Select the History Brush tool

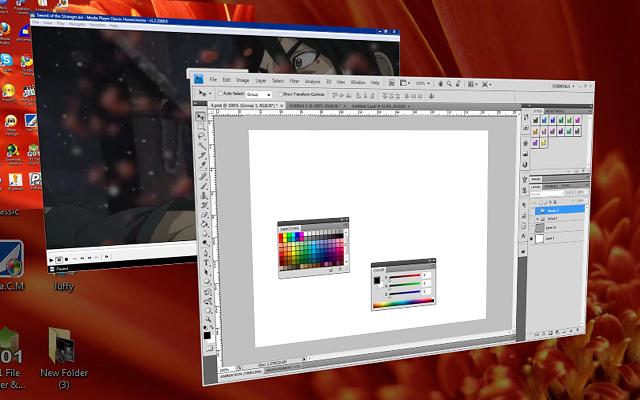point(204,205)
